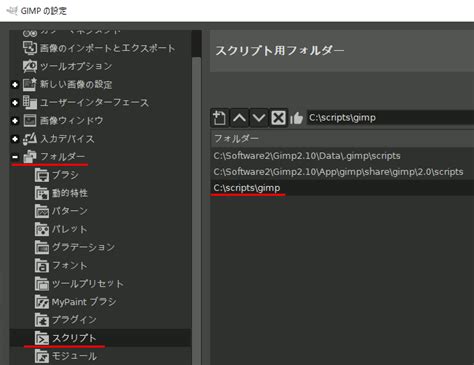Click the thumbs-up folder validity icon
The width and height of the screenshot is (474, 365).
tap(296, 118)
